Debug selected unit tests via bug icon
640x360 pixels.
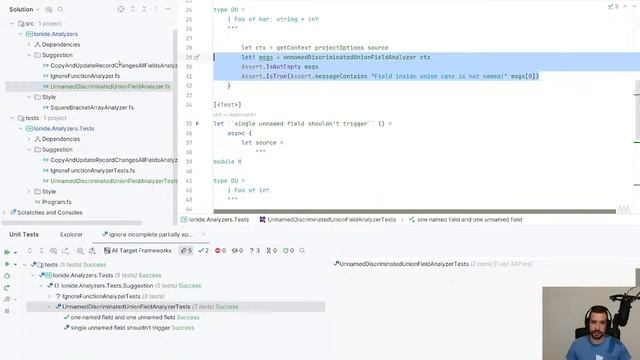pos(7,276)
